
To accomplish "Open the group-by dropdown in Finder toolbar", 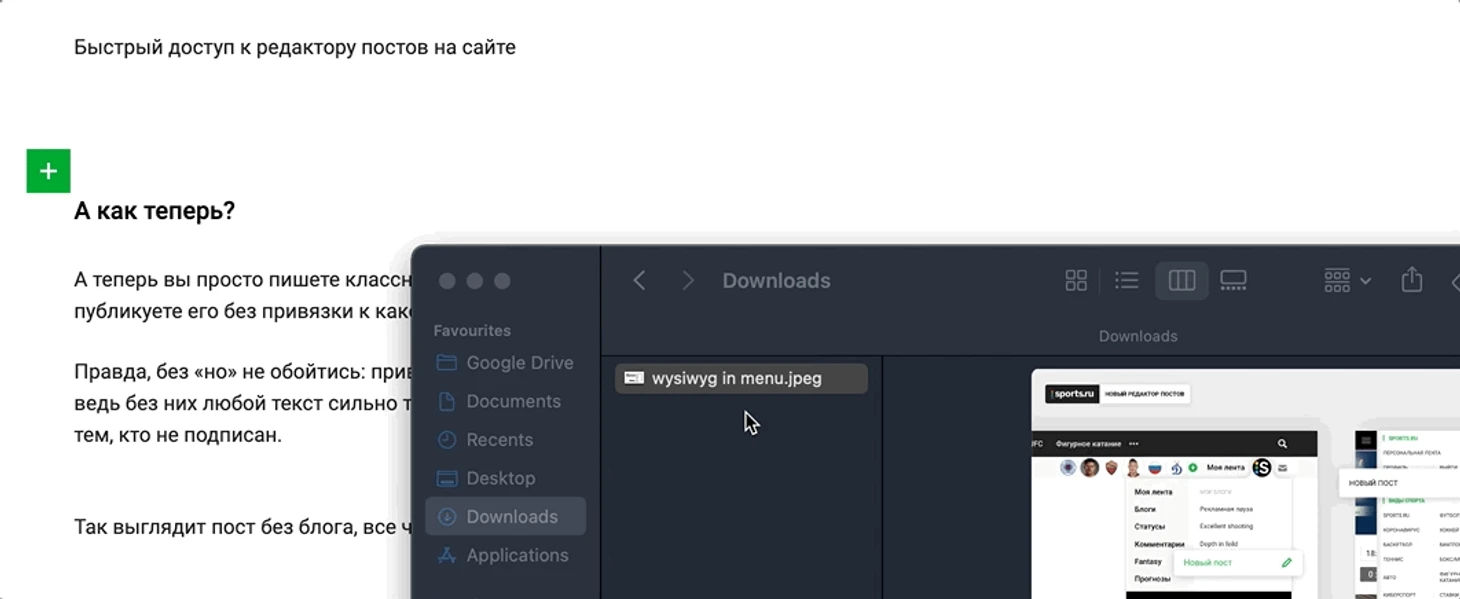I will pyautogui.click(x=1346, y=281).
